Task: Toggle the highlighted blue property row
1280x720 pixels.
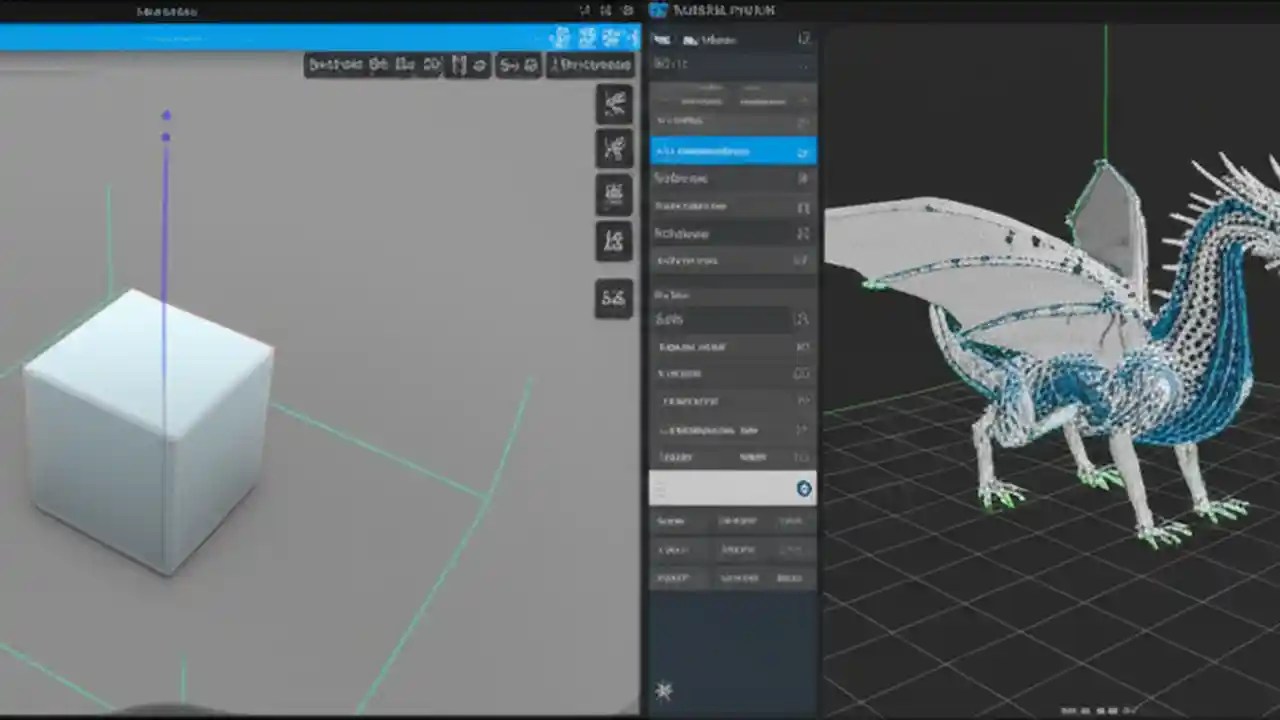Action: [x=733, y=150]
